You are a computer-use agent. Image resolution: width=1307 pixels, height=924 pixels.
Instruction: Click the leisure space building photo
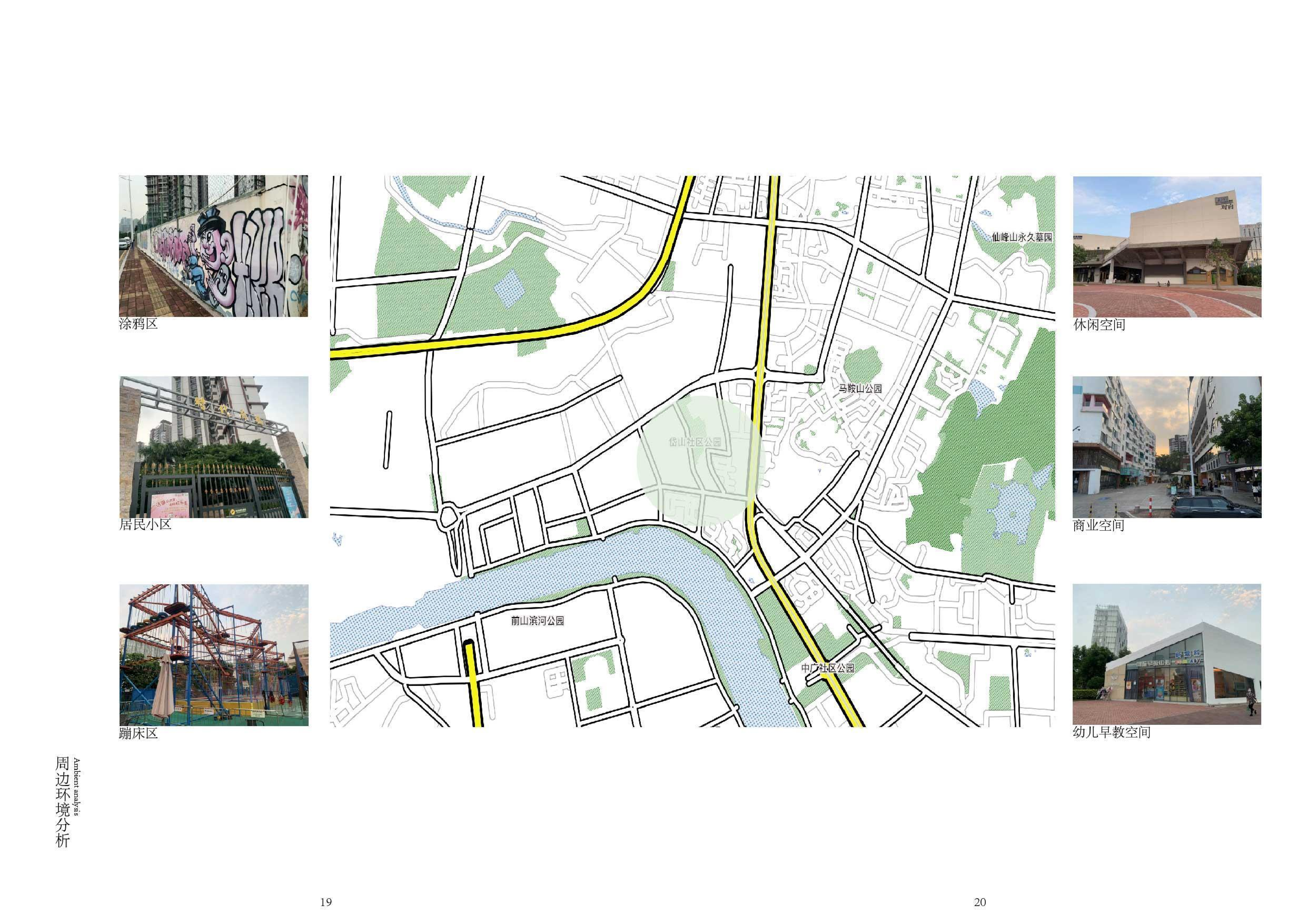point(1166,246)
